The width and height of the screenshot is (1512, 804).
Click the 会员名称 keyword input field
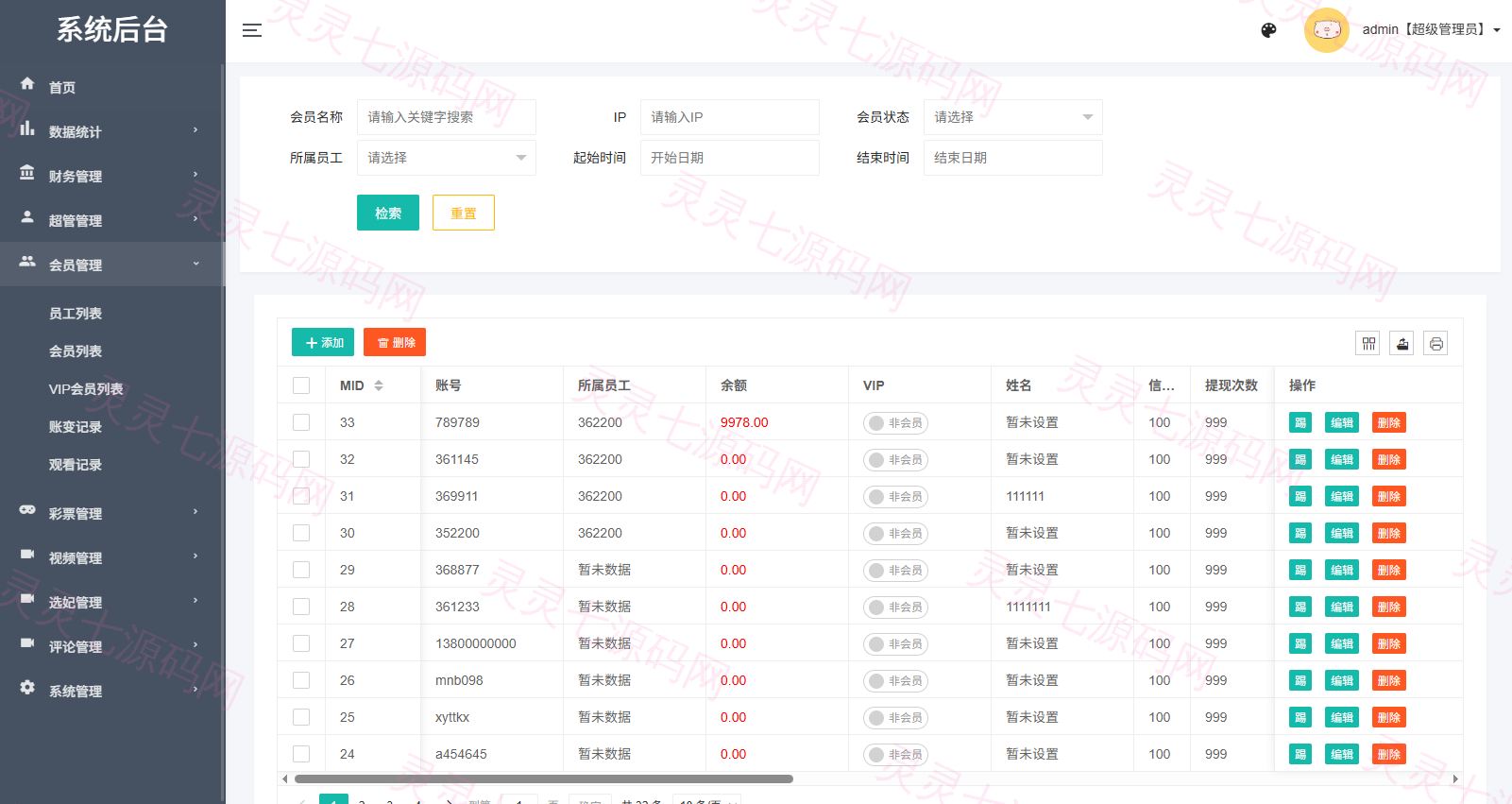(447, 117)
